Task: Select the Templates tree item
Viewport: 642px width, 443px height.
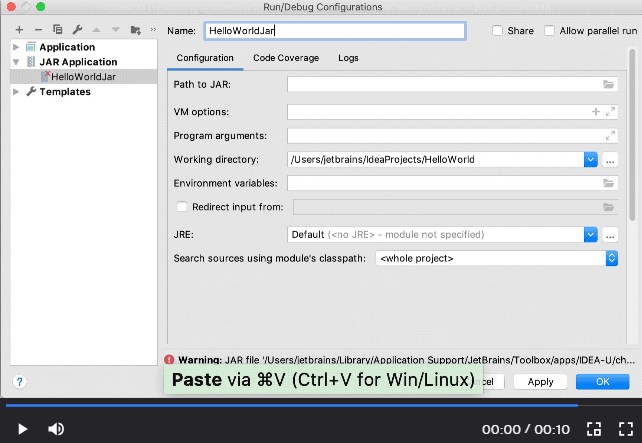Action: (x=65, y=92)
